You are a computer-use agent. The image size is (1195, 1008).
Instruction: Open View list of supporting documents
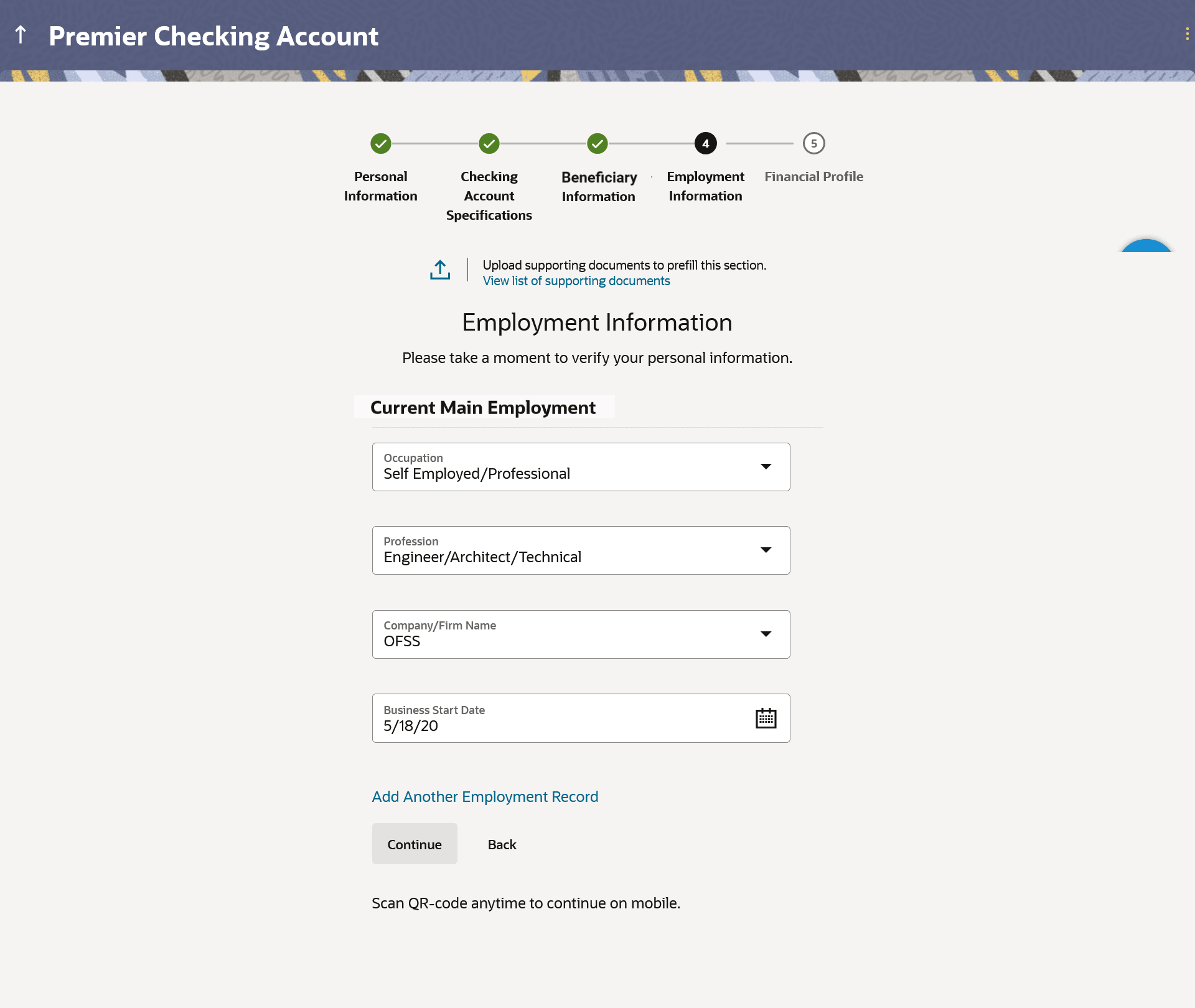(x=576, y=281)
